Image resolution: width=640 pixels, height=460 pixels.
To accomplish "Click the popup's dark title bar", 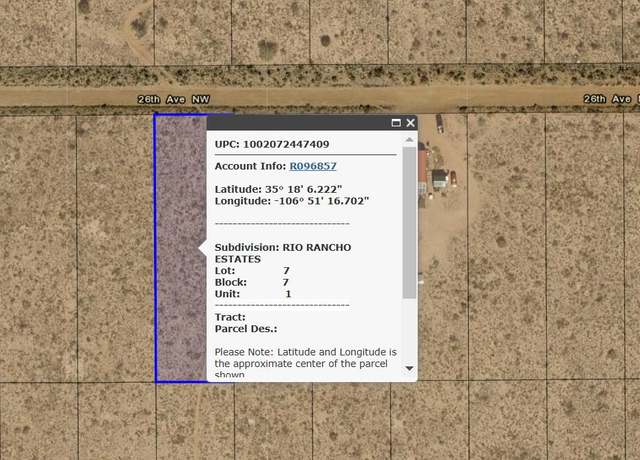I will pyautogui.click(x=298, y=123).
